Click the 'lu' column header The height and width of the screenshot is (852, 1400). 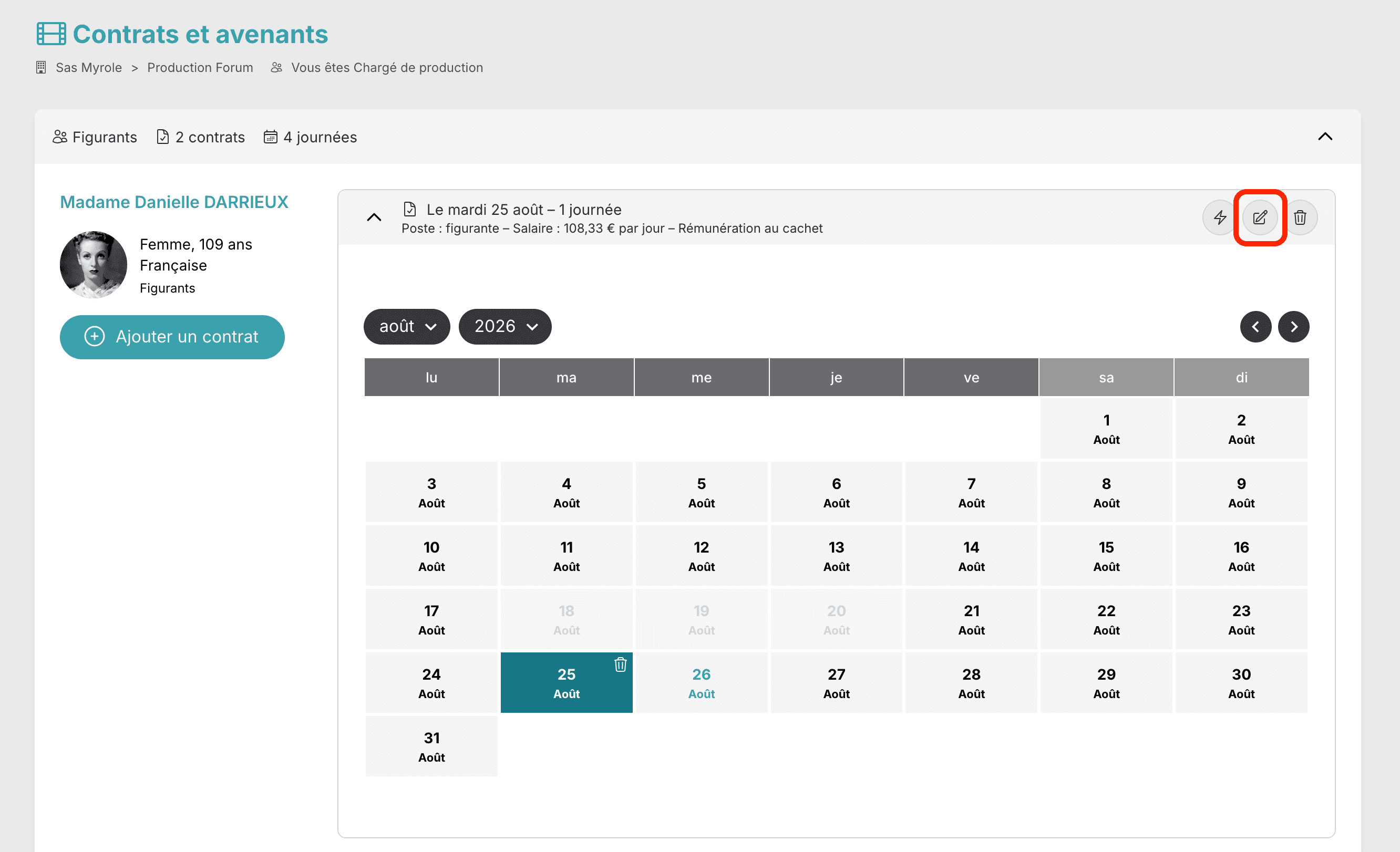pos(431,377)
